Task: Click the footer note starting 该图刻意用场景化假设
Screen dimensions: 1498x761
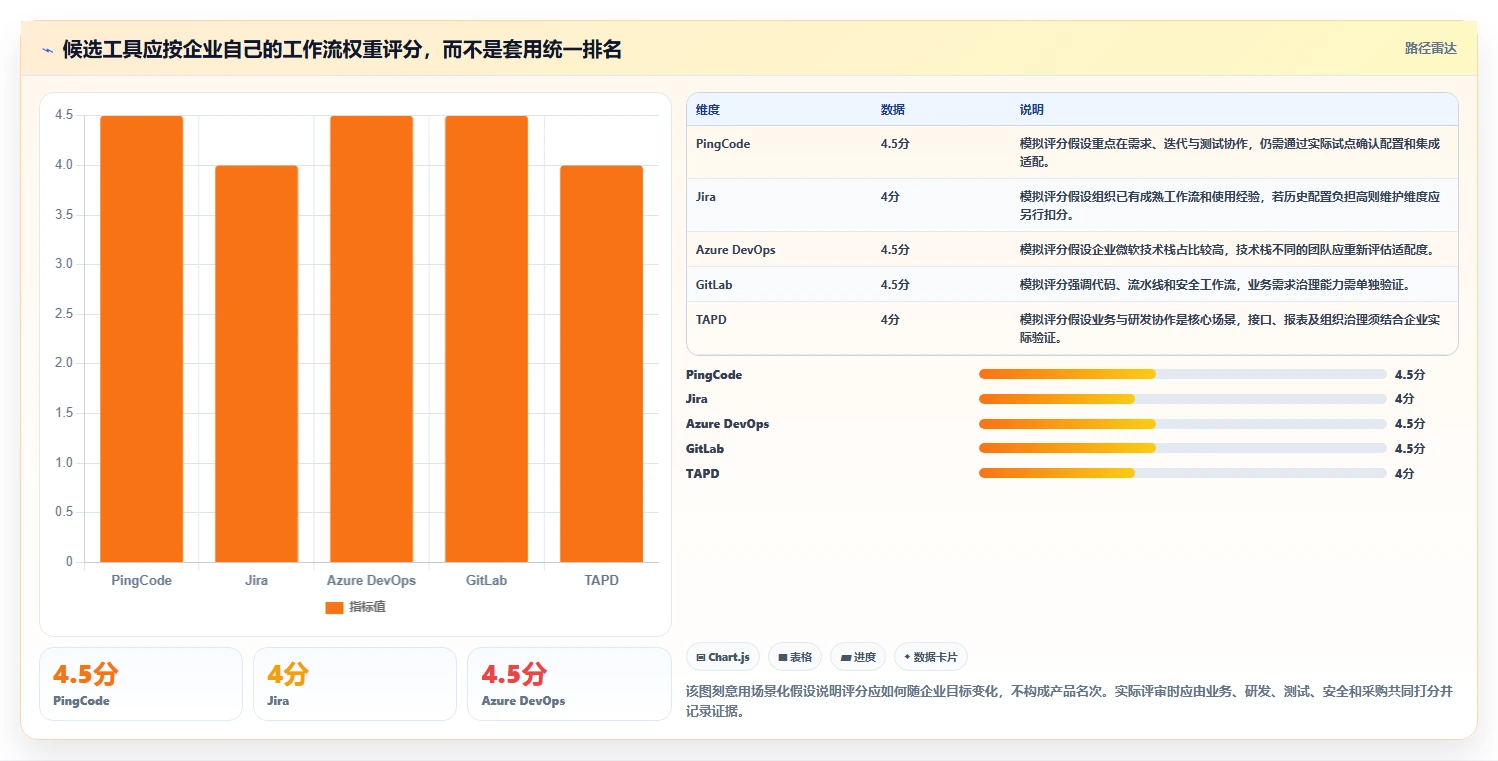Action: 1069,701
